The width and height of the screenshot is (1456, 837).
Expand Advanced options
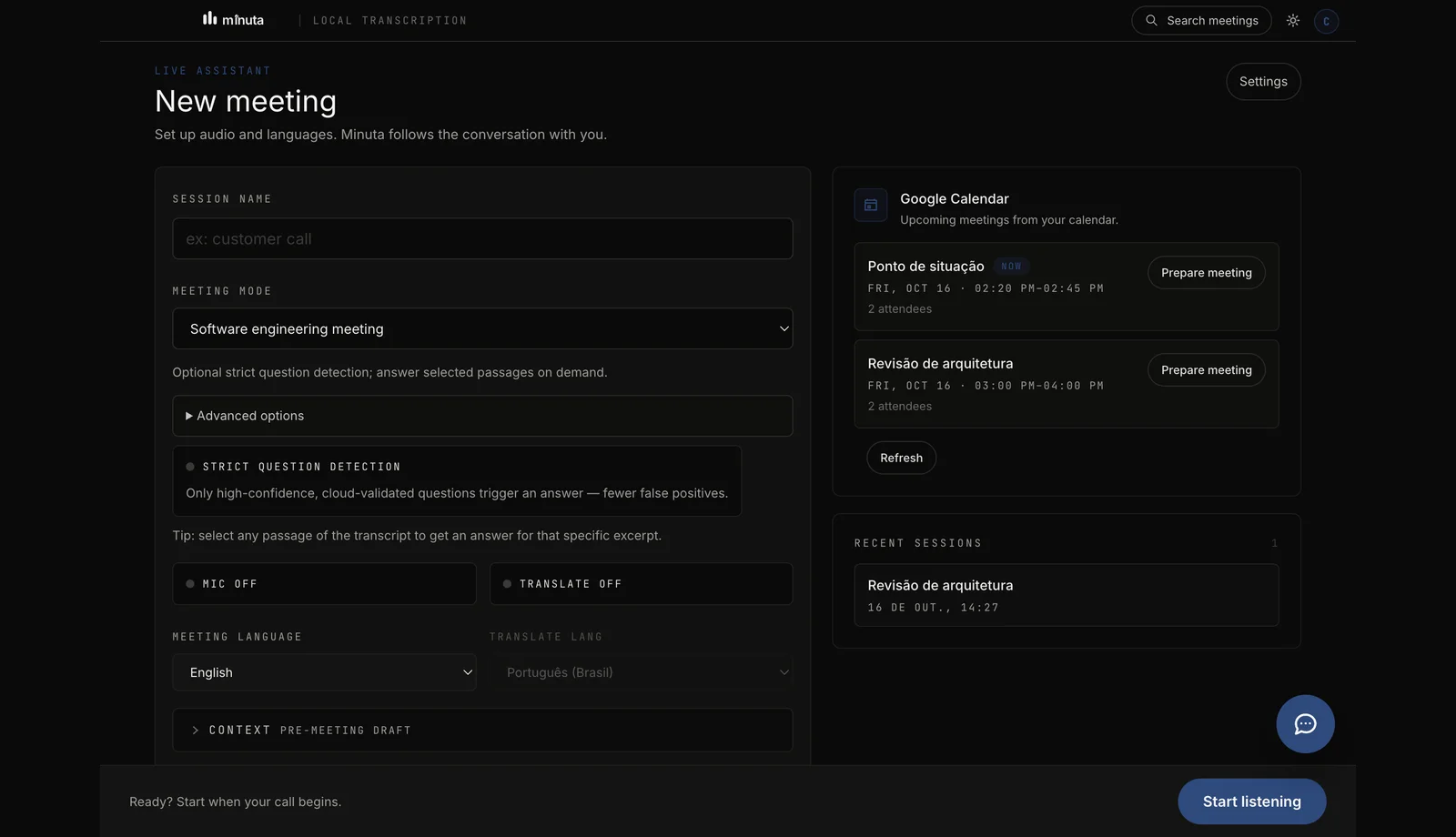482,416
